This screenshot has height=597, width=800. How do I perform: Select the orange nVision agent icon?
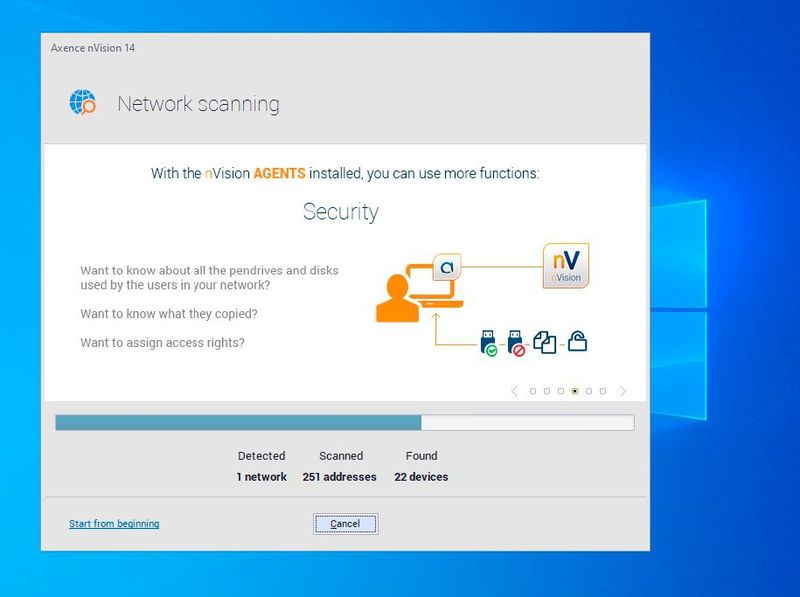click(447, 266)
